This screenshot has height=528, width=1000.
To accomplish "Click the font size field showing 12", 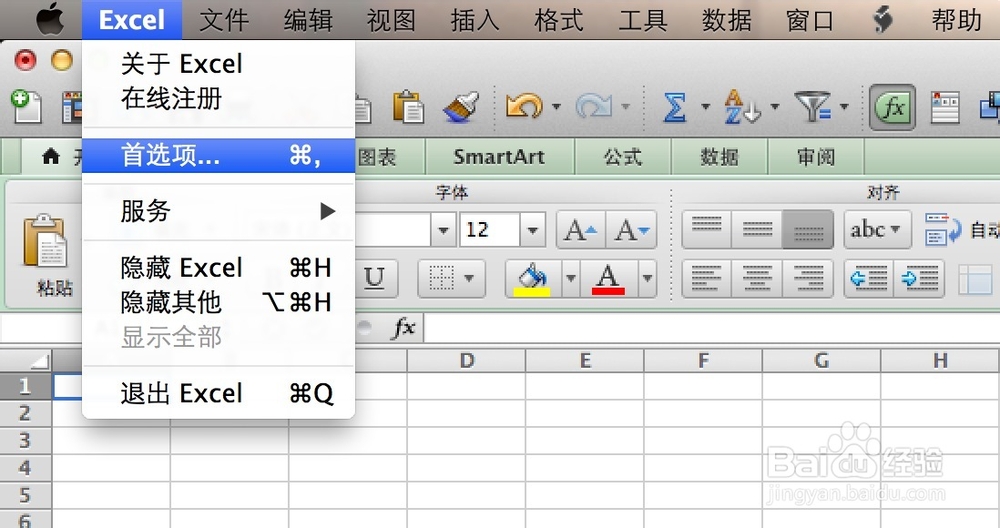I will [489, 230].
